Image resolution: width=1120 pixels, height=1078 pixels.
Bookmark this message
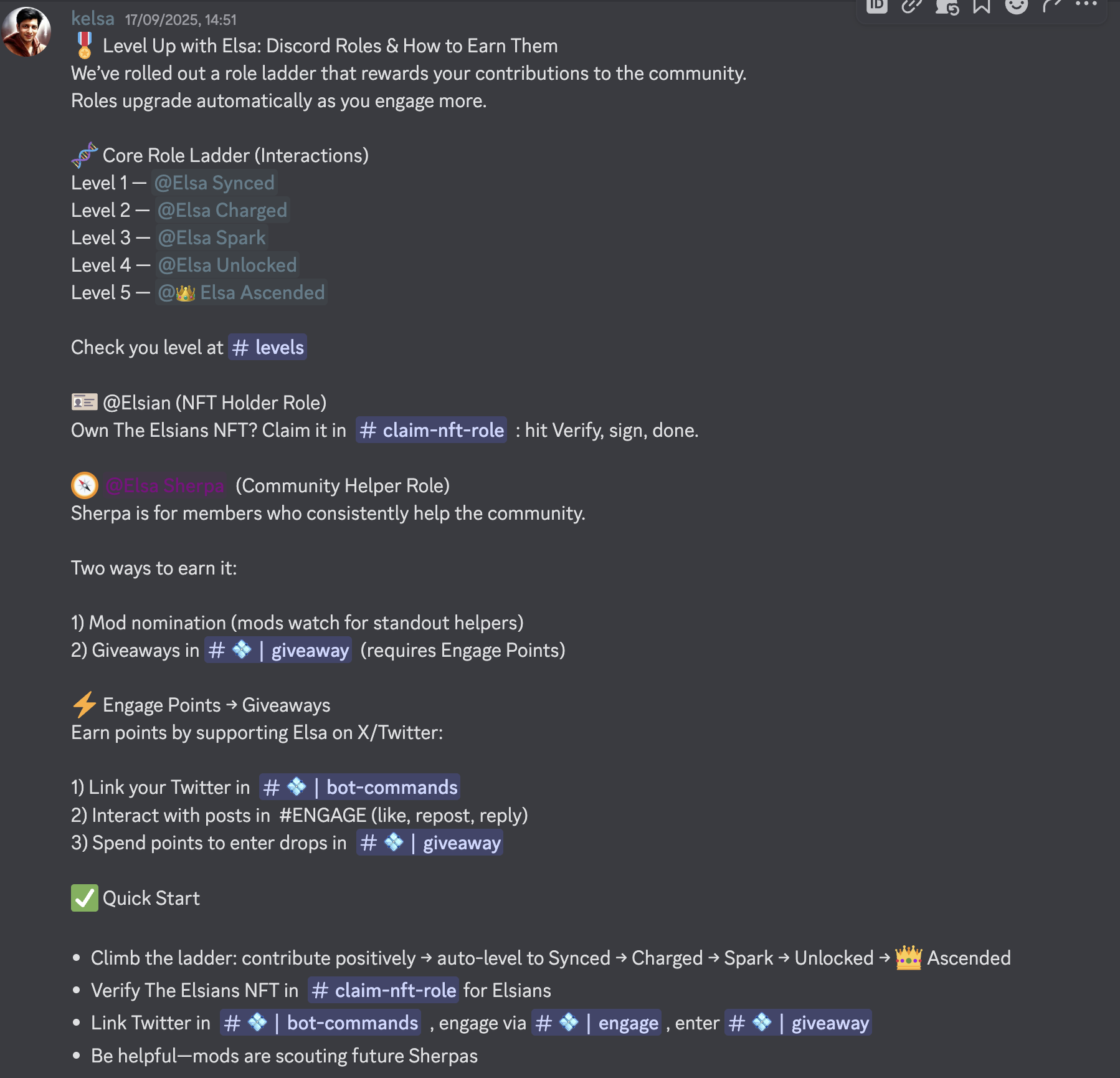point(982,6)
